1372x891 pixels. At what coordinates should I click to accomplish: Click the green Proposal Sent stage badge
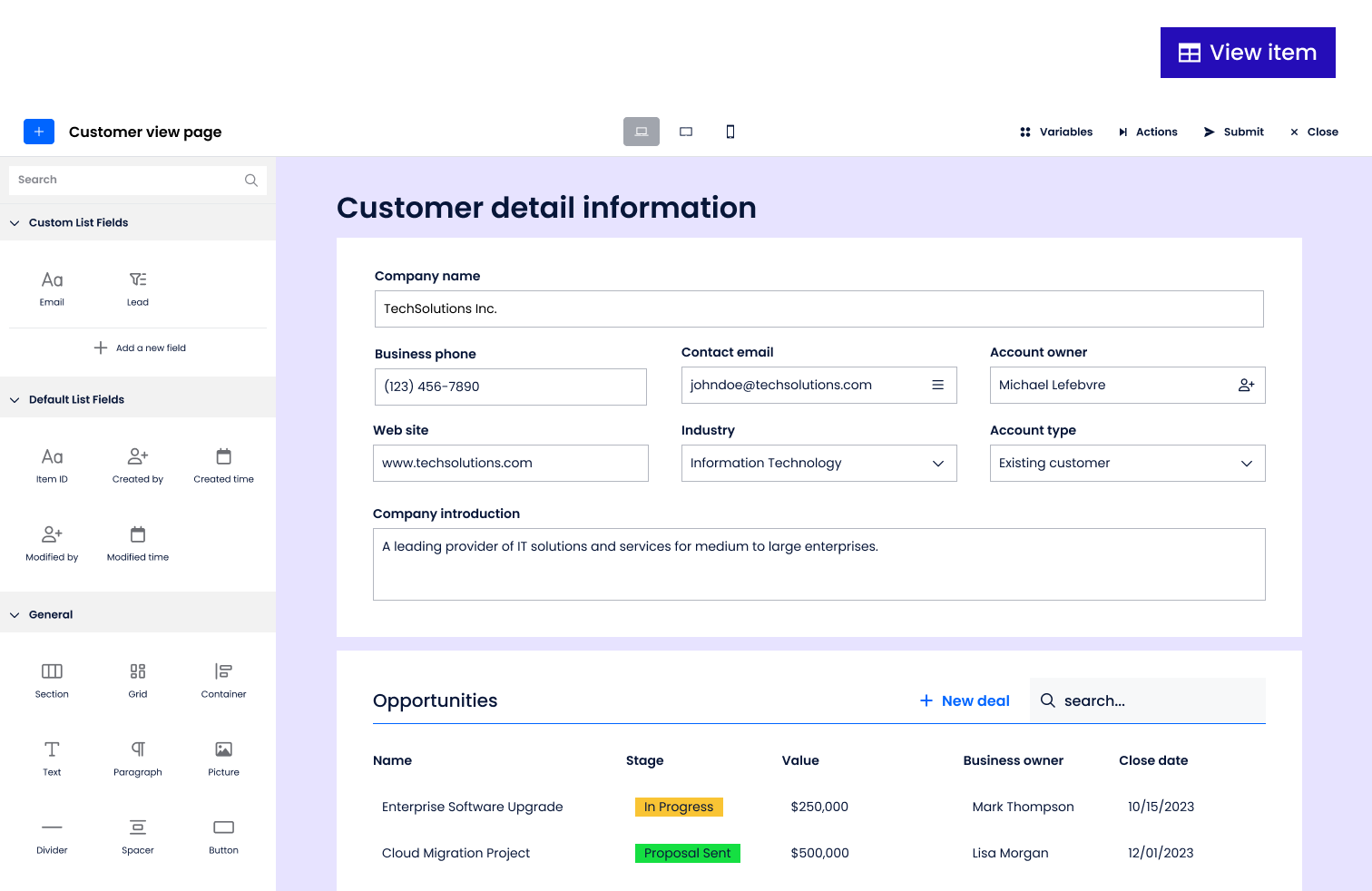point(687,853)
